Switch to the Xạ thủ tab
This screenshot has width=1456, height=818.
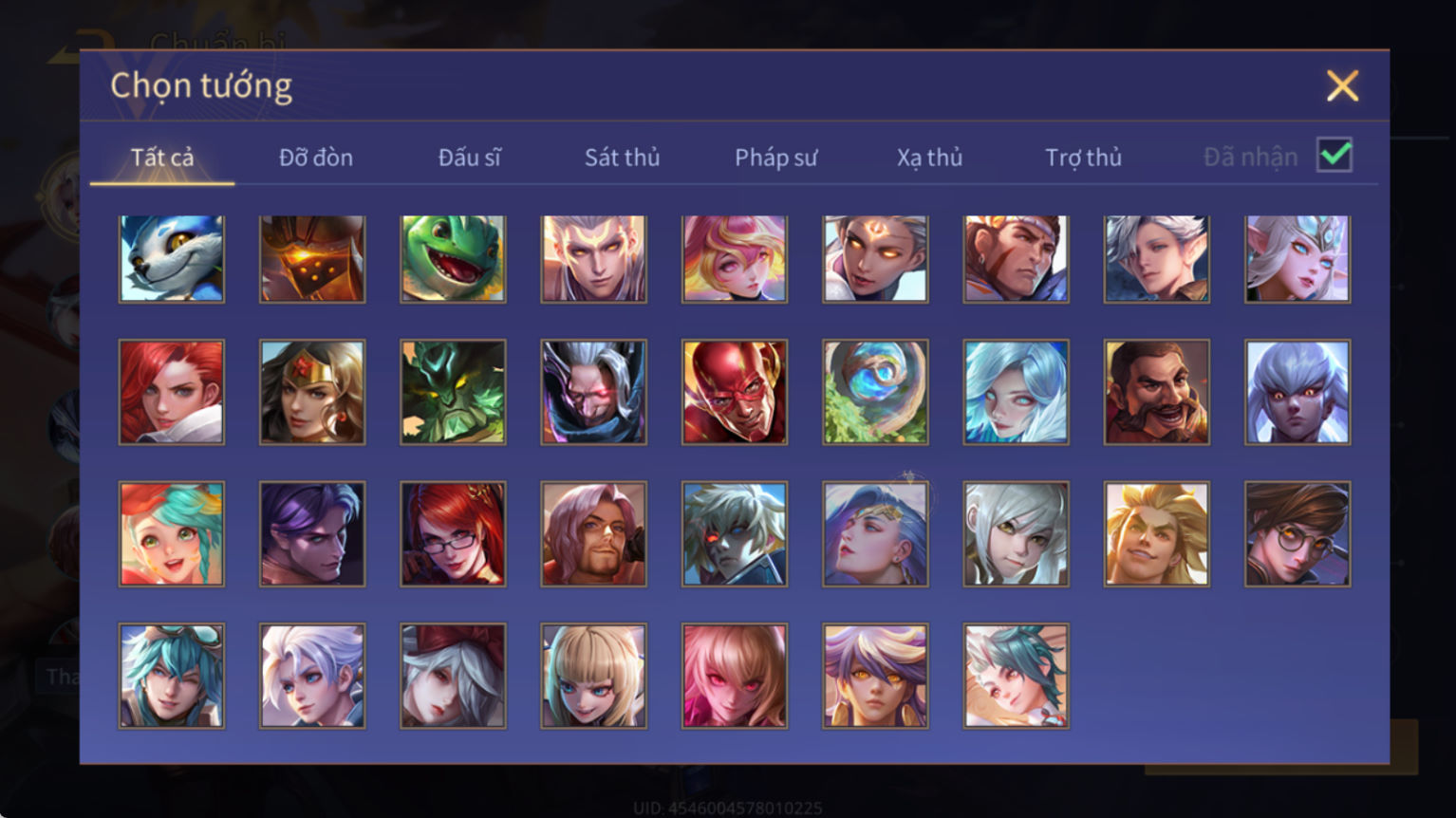[x=929, y=158]
